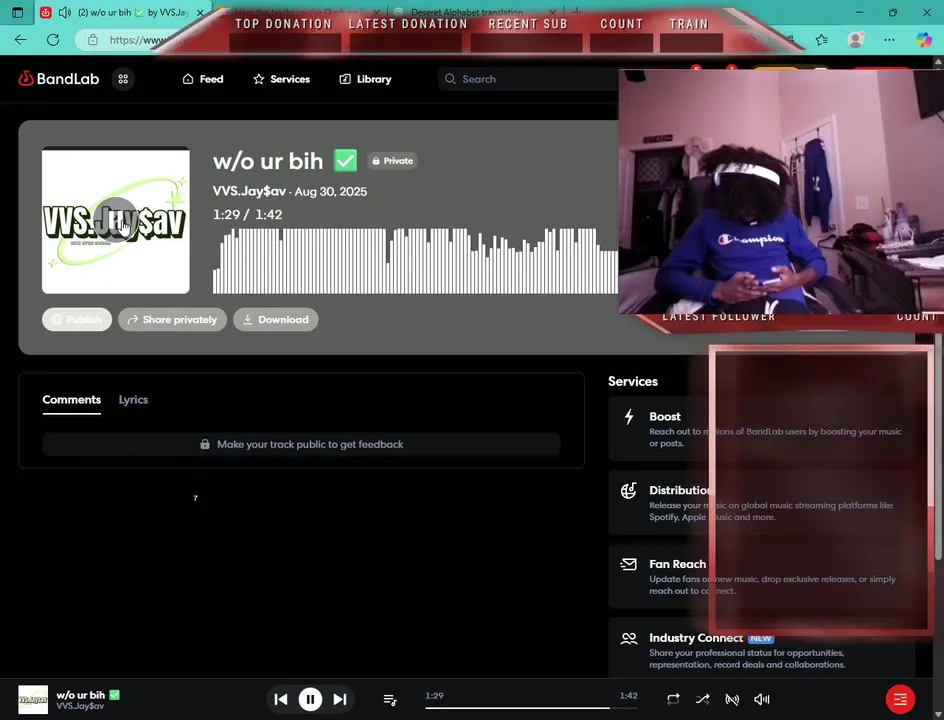Open the Library menu
This screenshot has height=720, width=944.
tap(365, 79)
